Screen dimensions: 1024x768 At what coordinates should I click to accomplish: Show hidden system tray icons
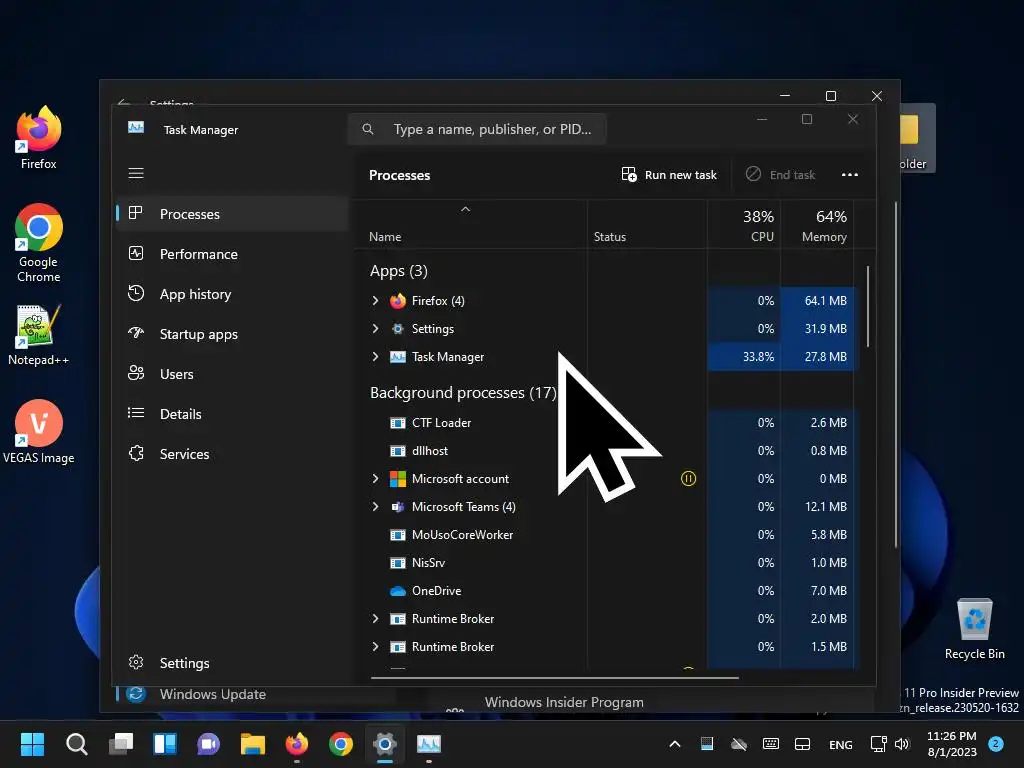pos(675,744)
